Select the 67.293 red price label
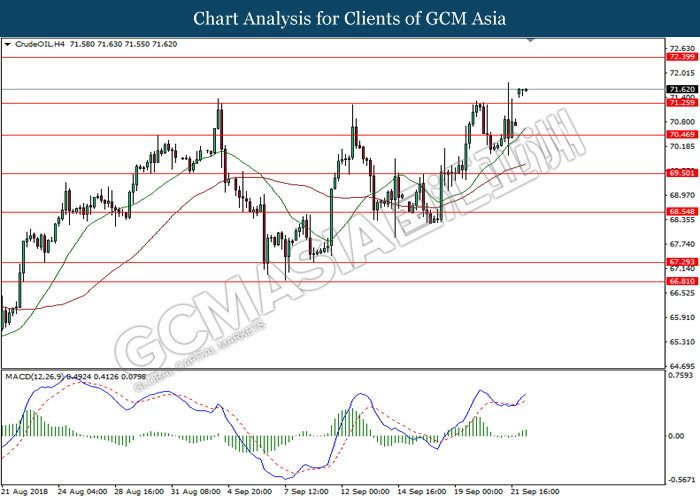This screenshot has height=500, width=700. tap(682, 262)
